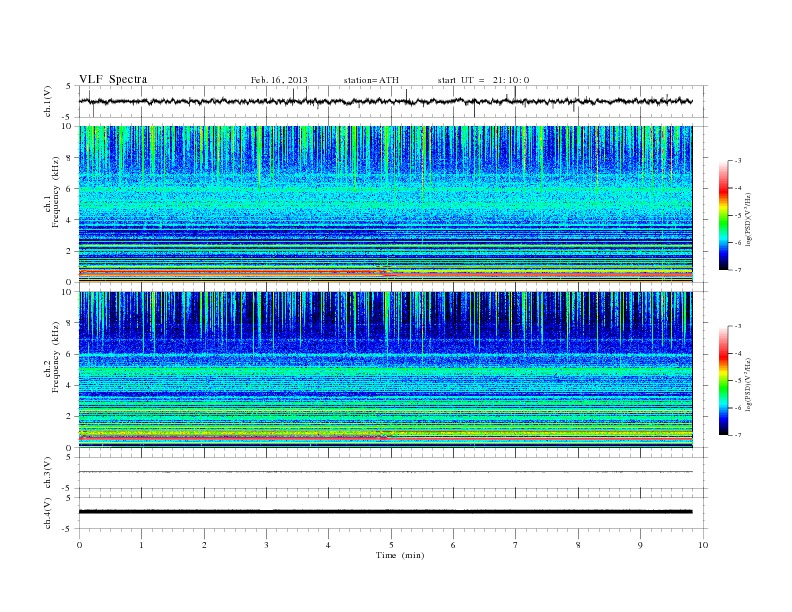
Task: Click the "ch.1(V)" waveform axis label
Action: 47,101
